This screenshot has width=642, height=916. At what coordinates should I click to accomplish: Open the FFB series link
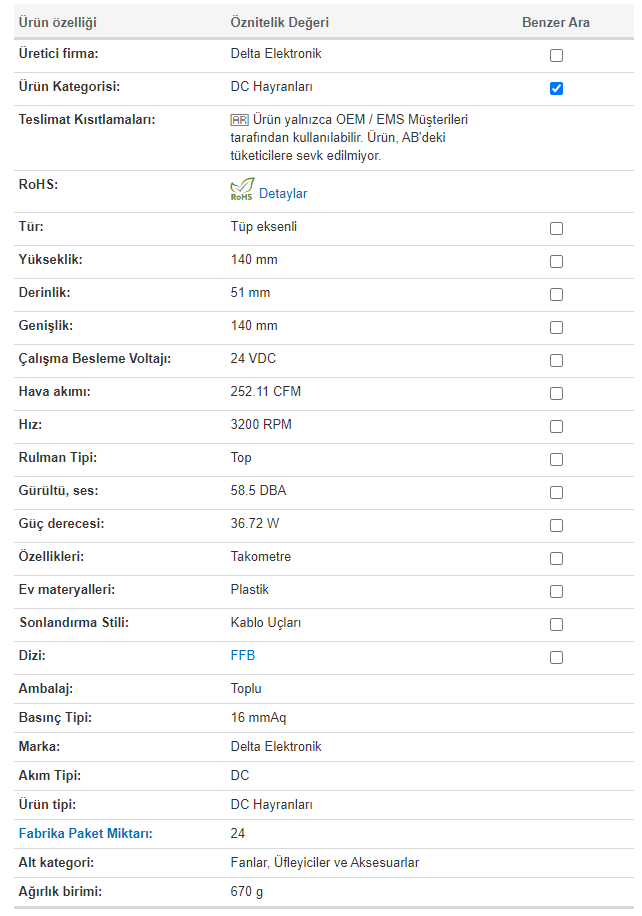pos(243,655)
